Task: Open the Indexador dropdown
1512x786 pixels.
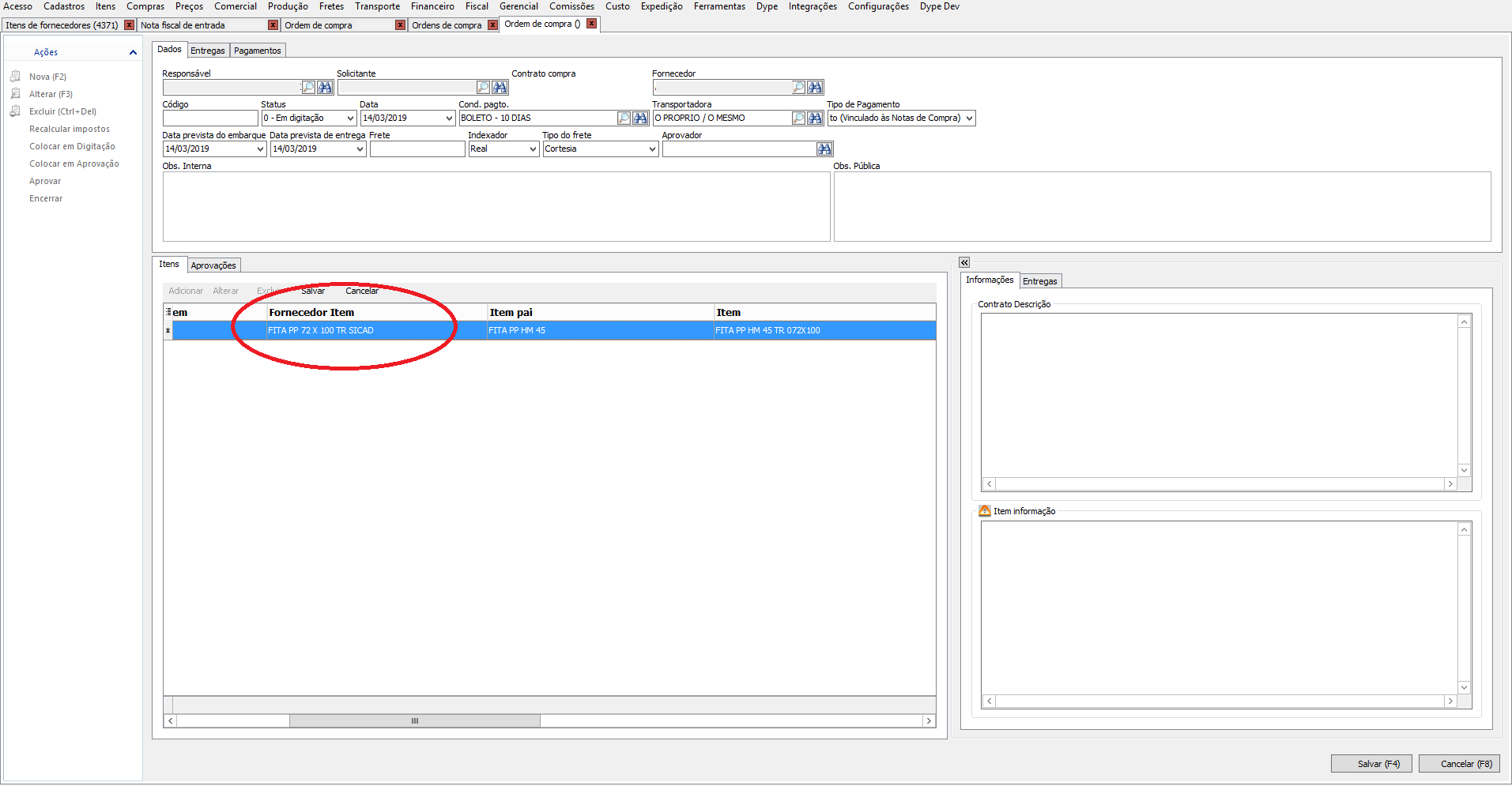Action: pyautogui.click(x=533, y=149)
